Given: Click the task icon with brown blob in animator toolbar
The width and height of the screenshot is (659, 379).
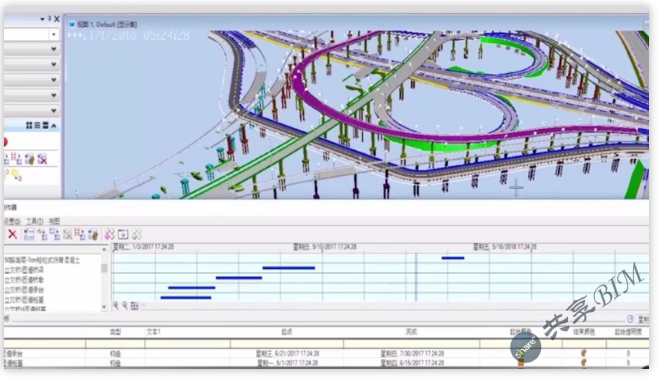Looking at the screenshot, I should pyautogui.click(x=93, y=234).
